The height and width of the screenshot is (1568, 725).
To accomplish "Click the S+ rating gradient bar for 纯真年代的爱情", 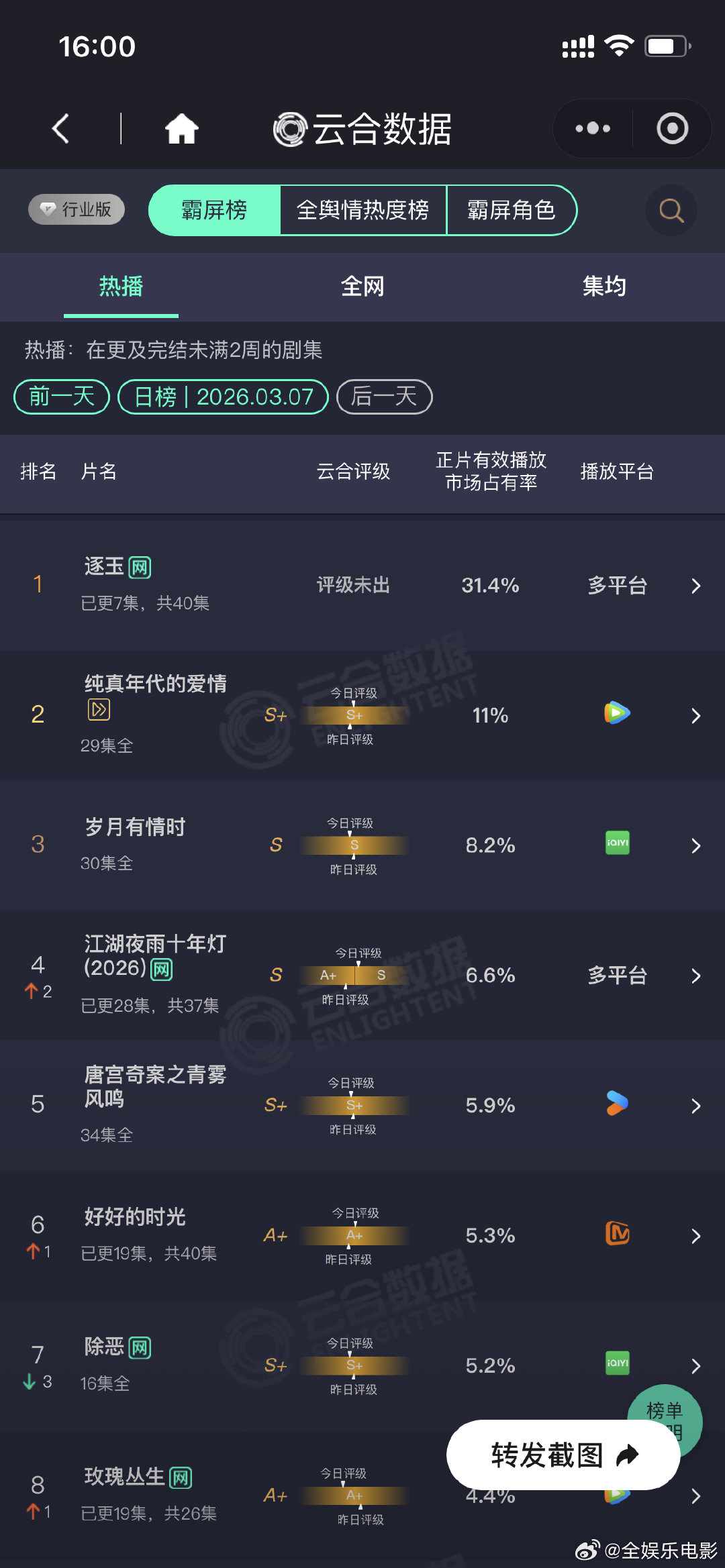I will (354, 715).
